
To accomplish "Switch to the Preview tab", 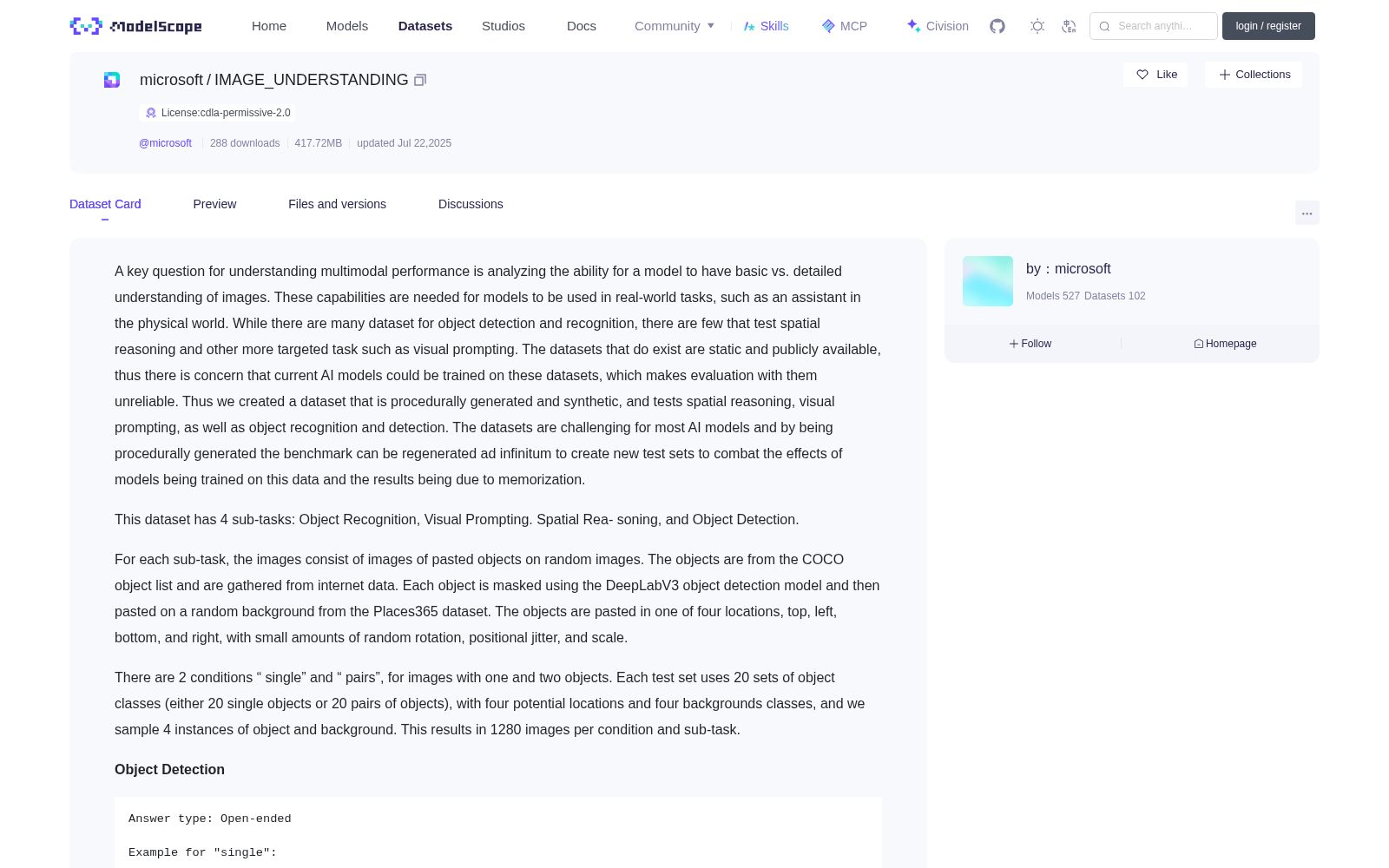I will click(x=214, y=204).
